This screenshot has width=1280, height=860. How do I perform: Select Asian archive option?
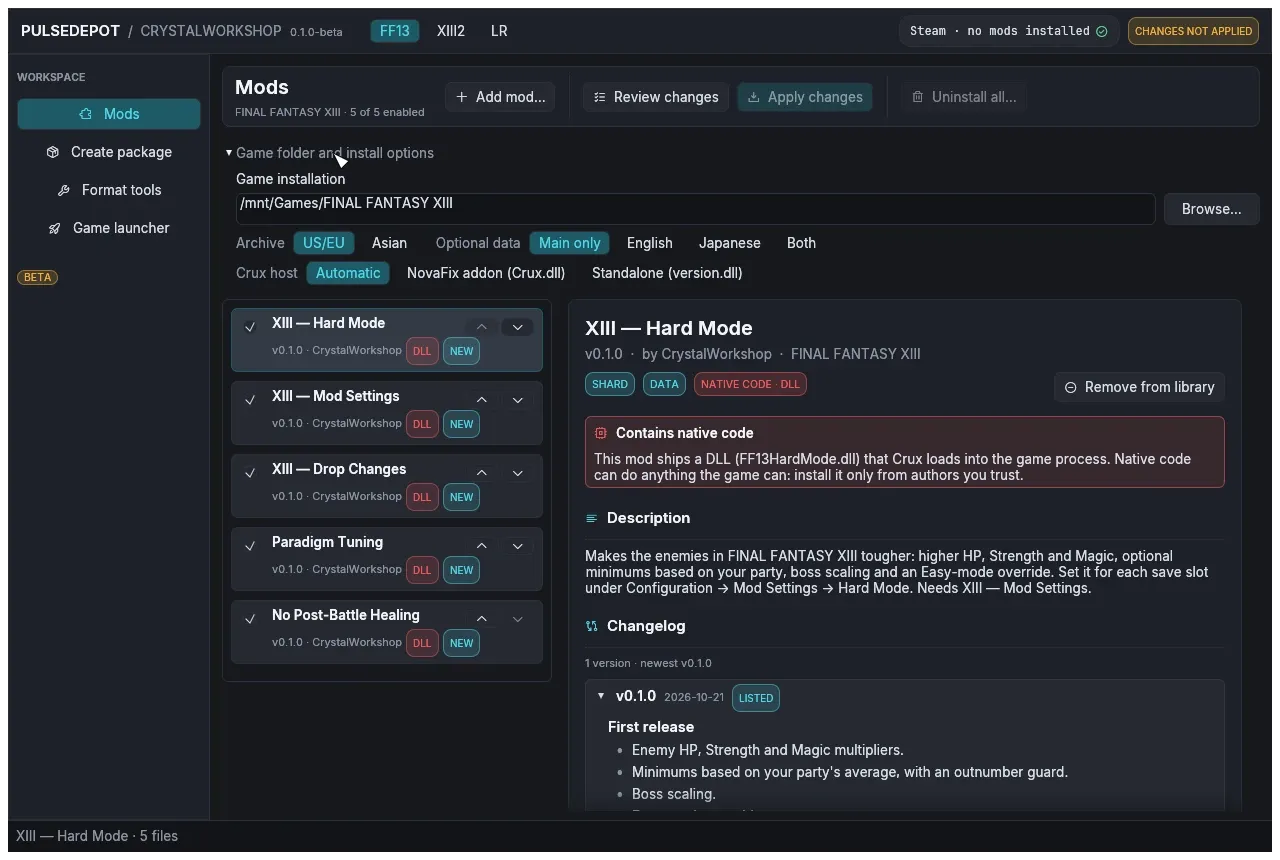click(389, 243)
